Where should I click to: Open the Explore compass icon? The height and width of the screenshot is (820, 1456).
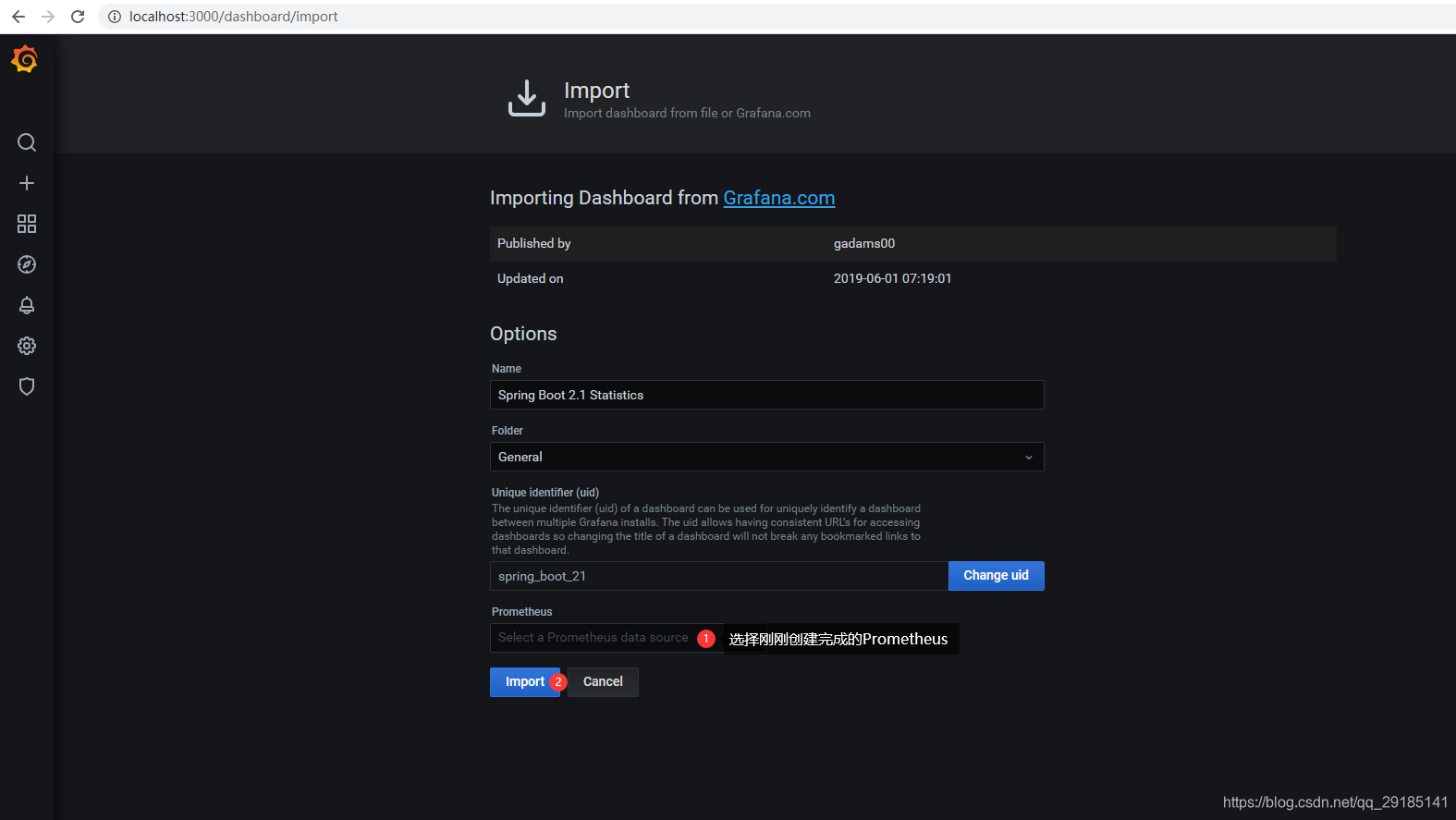coord(27,264)
